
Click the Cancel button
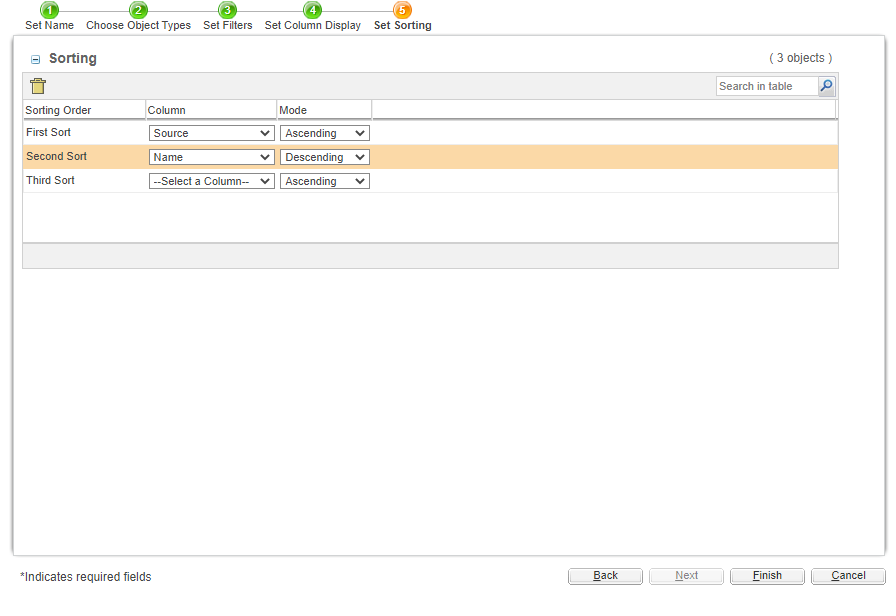pos(847,575)
